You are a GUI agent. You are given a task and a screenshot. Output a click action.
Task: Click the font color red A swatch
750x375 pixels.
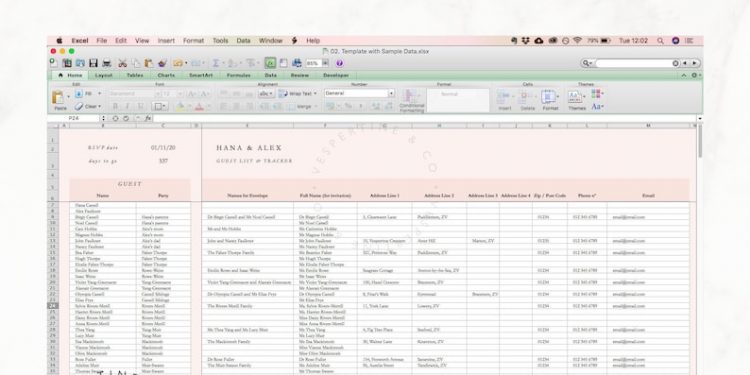pos(199,107)
